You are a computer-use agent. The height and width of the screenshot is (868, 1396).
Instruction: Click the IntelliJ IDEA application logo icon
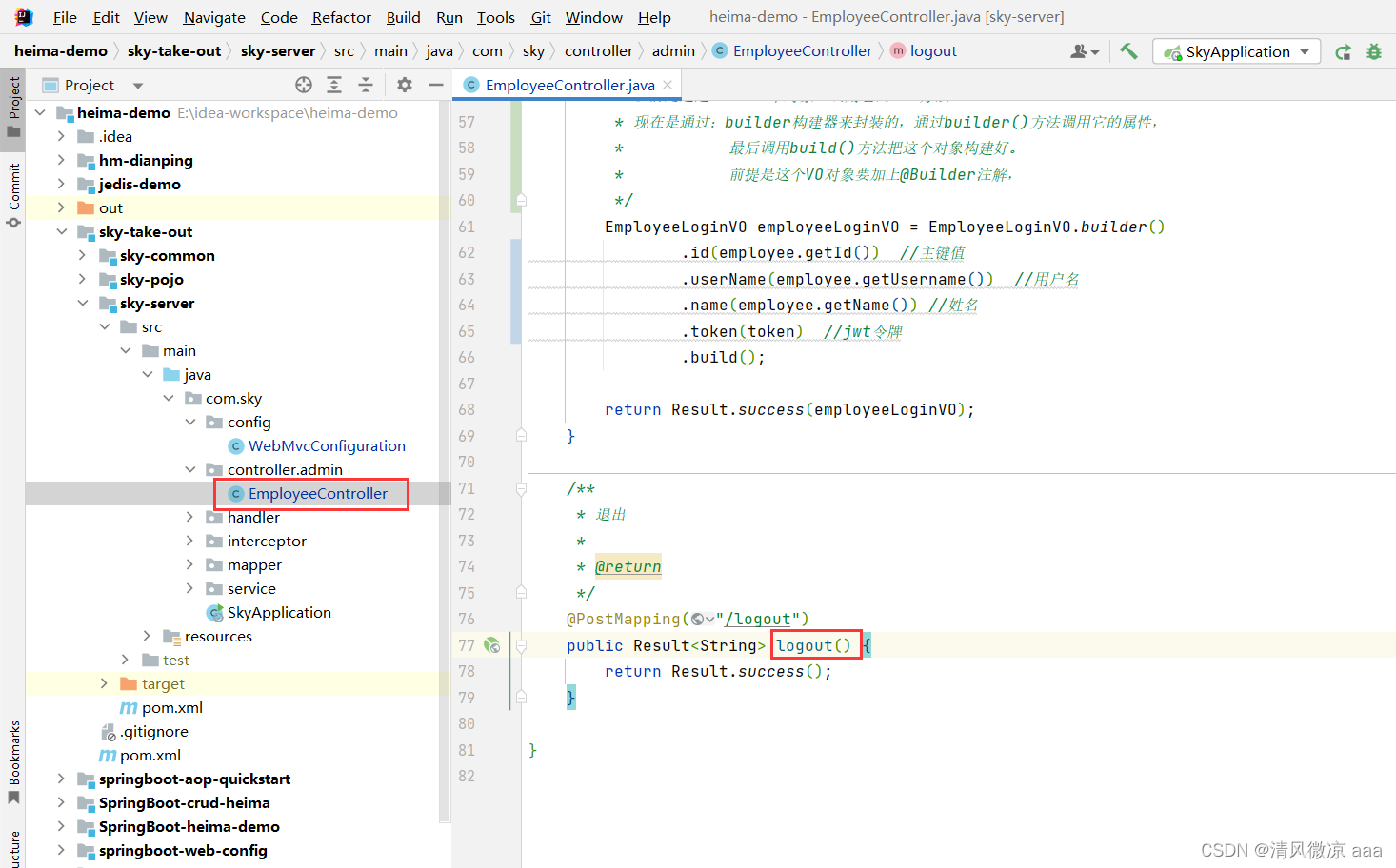tap(24, 17)
